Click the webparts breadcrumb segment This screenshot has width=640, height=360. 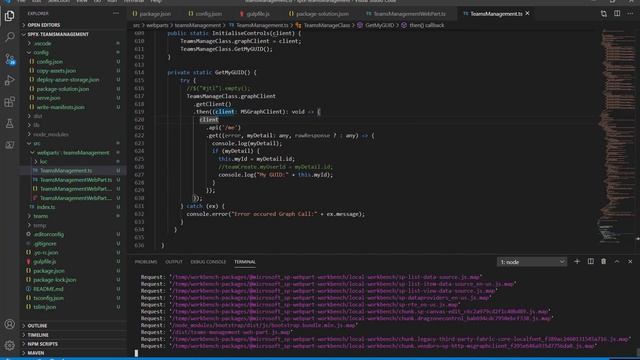(157, 25)
